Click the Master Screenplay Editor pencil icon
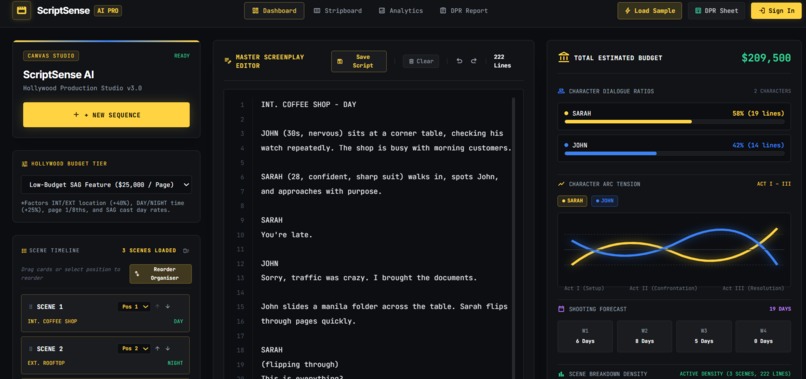 point(228,61)
